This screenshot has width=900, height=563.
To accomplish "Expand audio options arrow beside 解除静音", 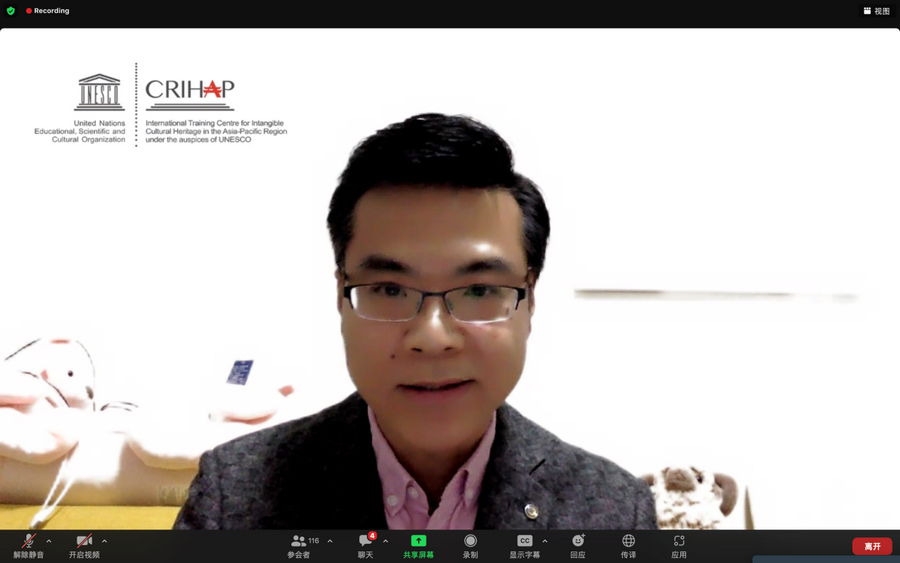I will [x=49, y=541].
